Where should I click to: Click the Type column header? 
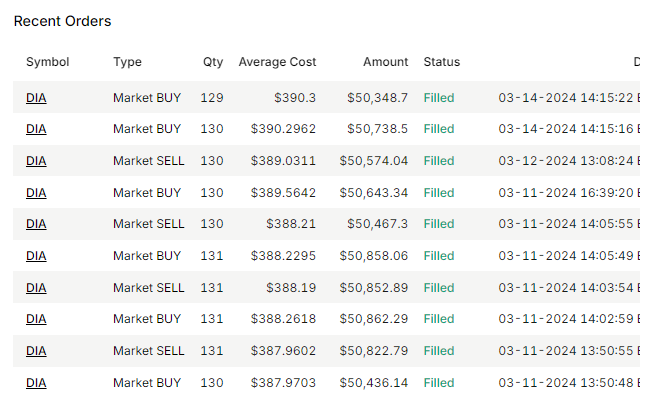point(127,62)
